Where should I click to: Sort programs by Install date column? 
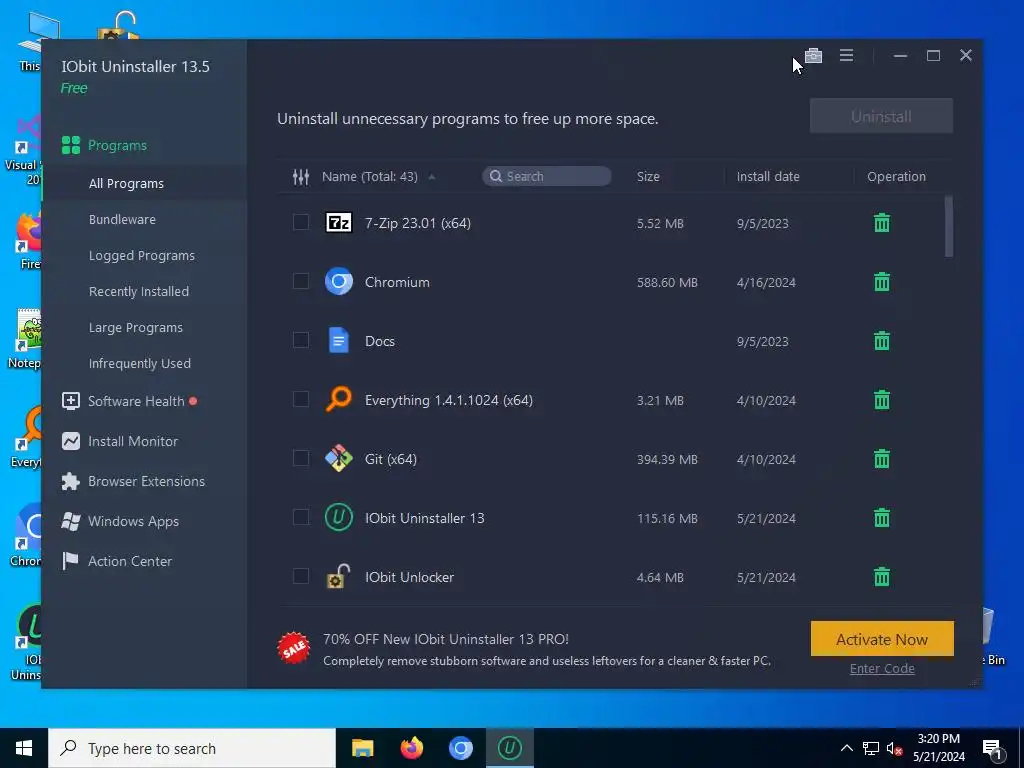coord(768,176)
